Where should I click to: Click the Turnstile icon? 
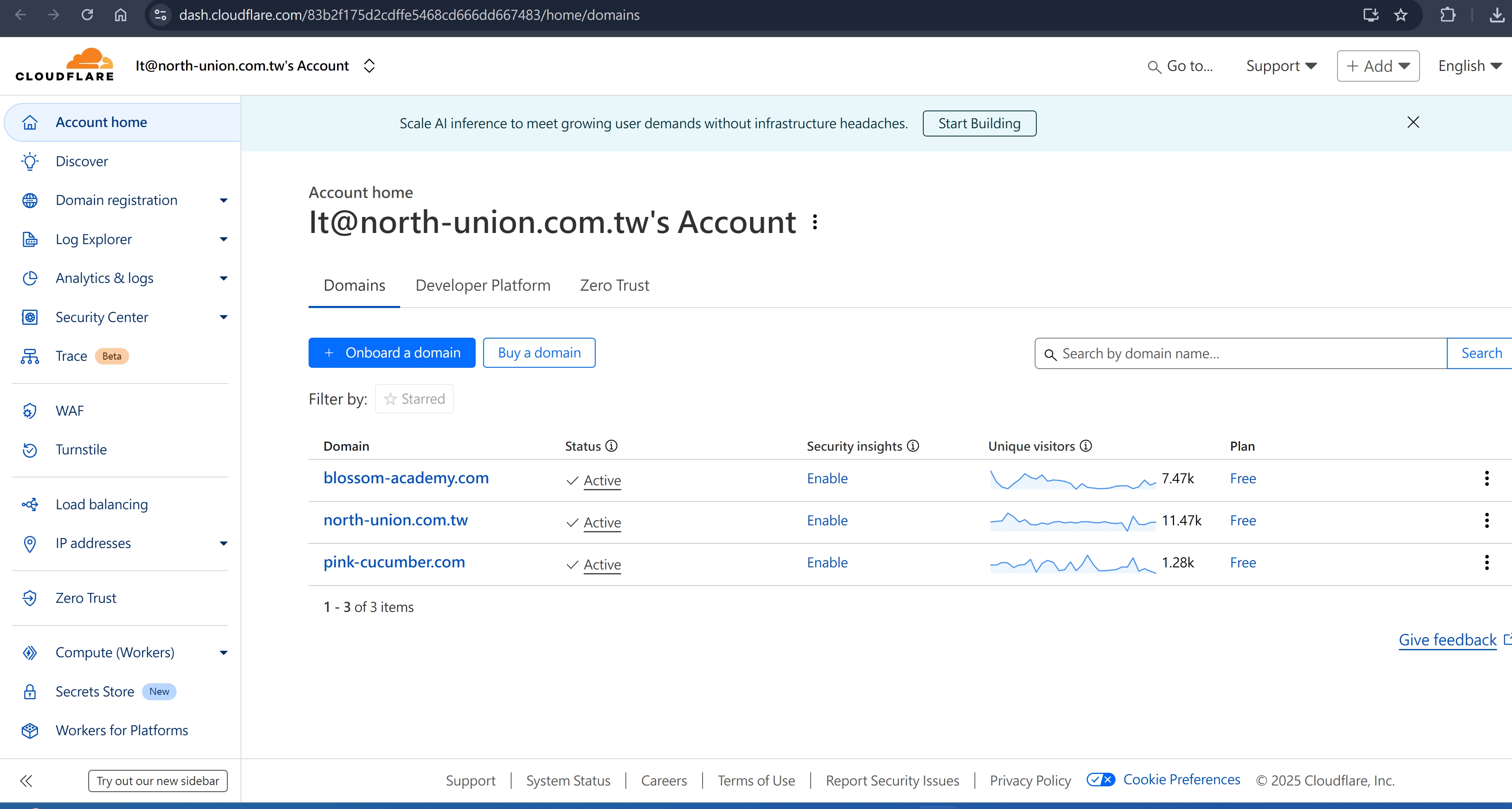click(x=30, y=450)
